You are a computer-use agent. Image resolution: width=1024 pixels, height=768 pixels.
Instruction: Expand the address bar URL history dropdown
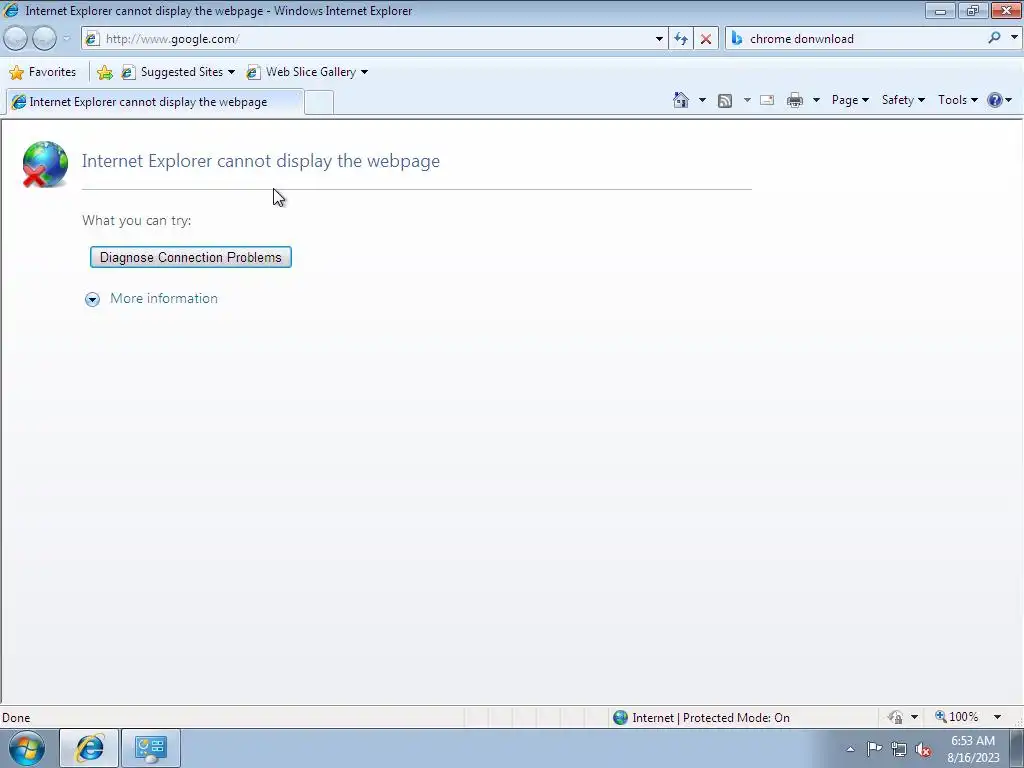659,39
